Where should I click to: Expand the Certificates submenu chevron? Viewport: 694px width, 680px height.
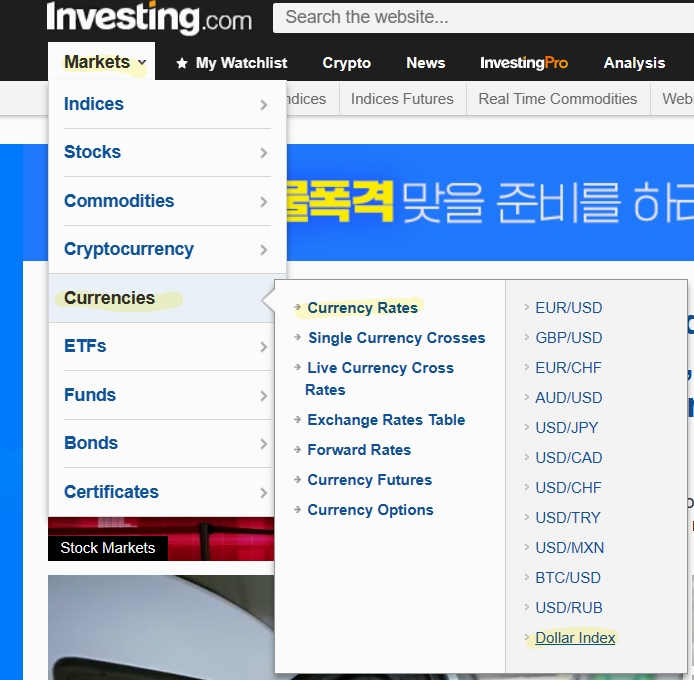point(264,492)
